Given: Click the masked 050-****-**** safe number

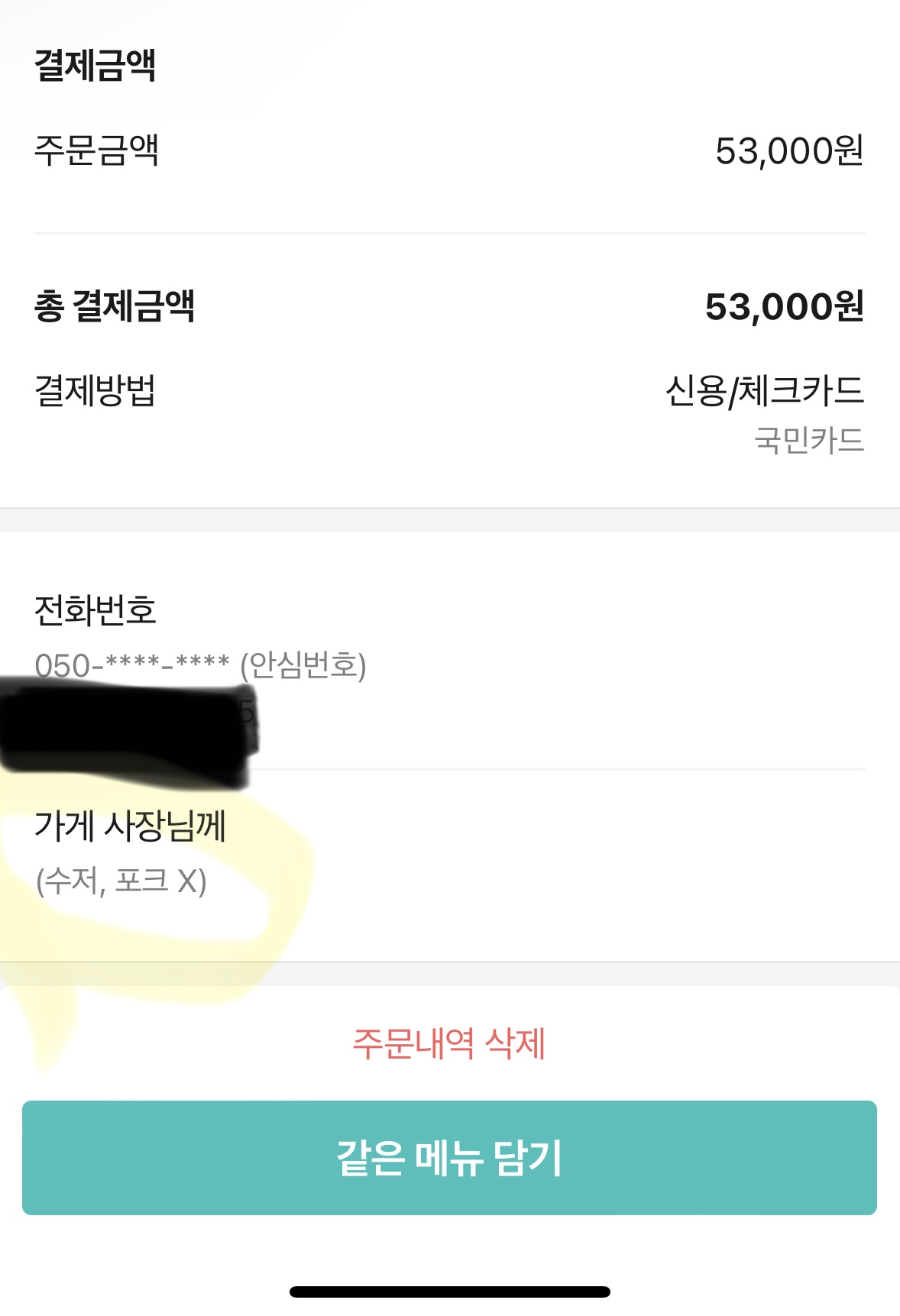Looking at the screenshot, I should click(132, 665).
